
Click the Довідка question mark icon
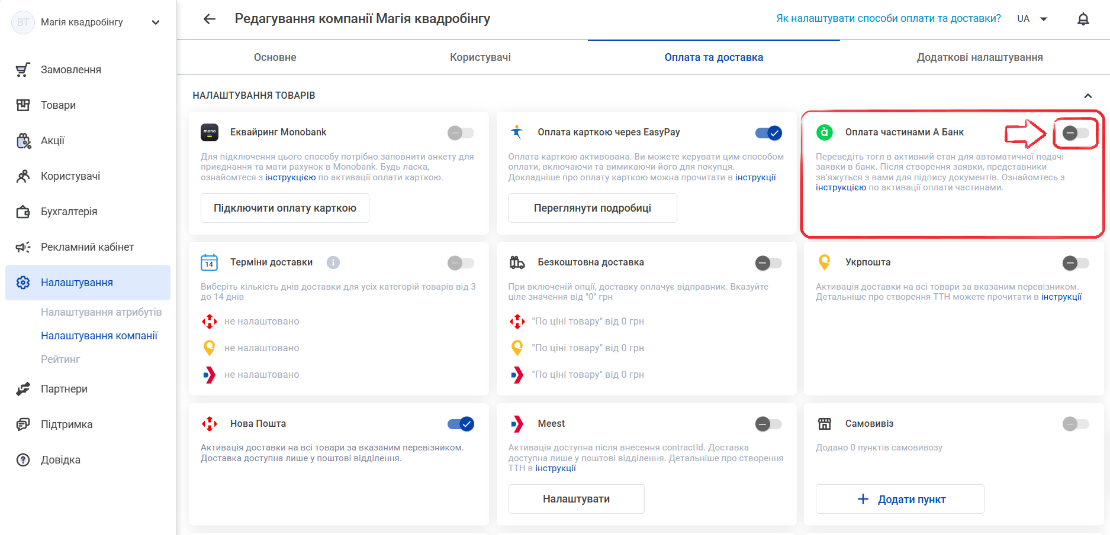coord(23,460)
